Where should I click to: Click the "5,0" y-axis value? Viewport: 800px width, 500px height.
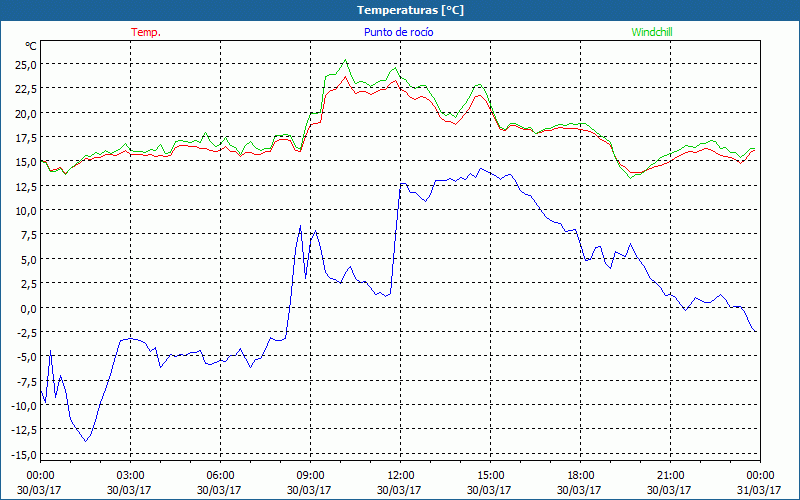pos(30,259)
